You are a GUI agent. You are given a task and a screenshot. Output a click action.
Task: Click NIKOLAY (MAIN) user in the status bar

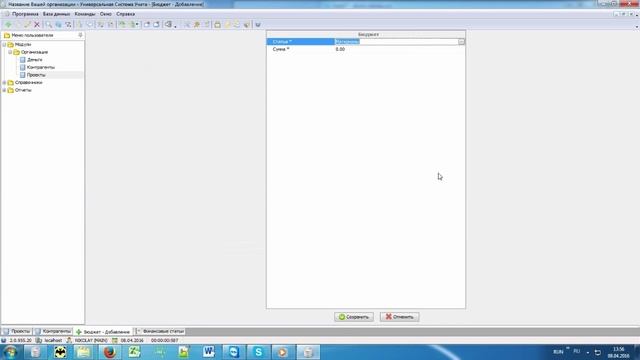pyautogui.click(x=91, y=340)
